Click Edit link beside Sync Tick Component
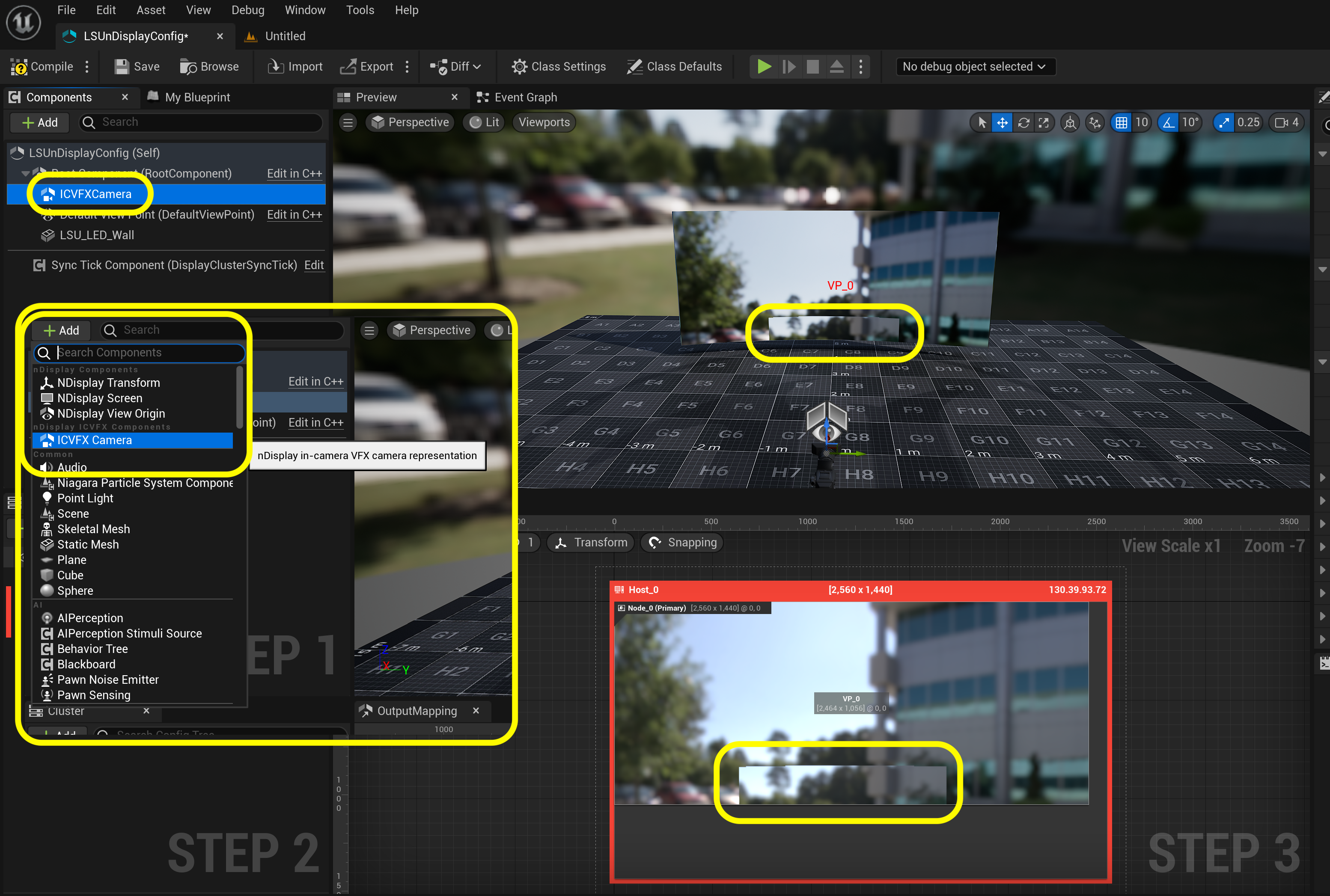The width and height of the screenshot is (1330, 896). [314, 265]
